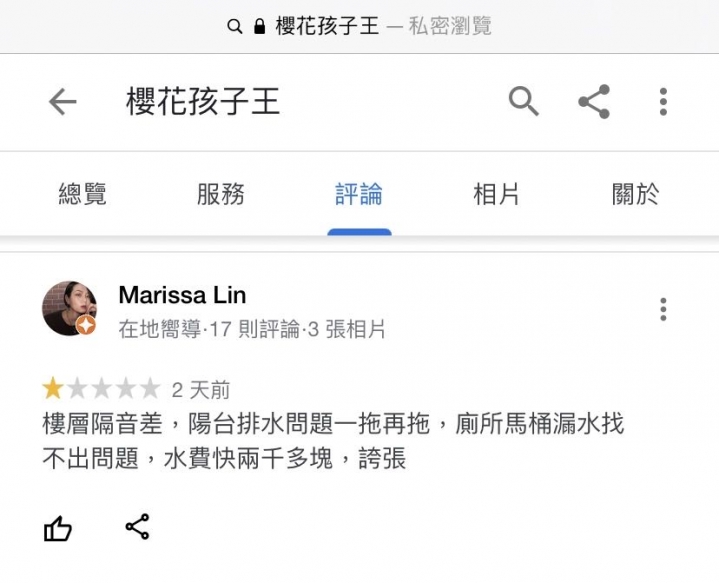
Task: Share this place using the header share icon
Action: tap(594, 101)
